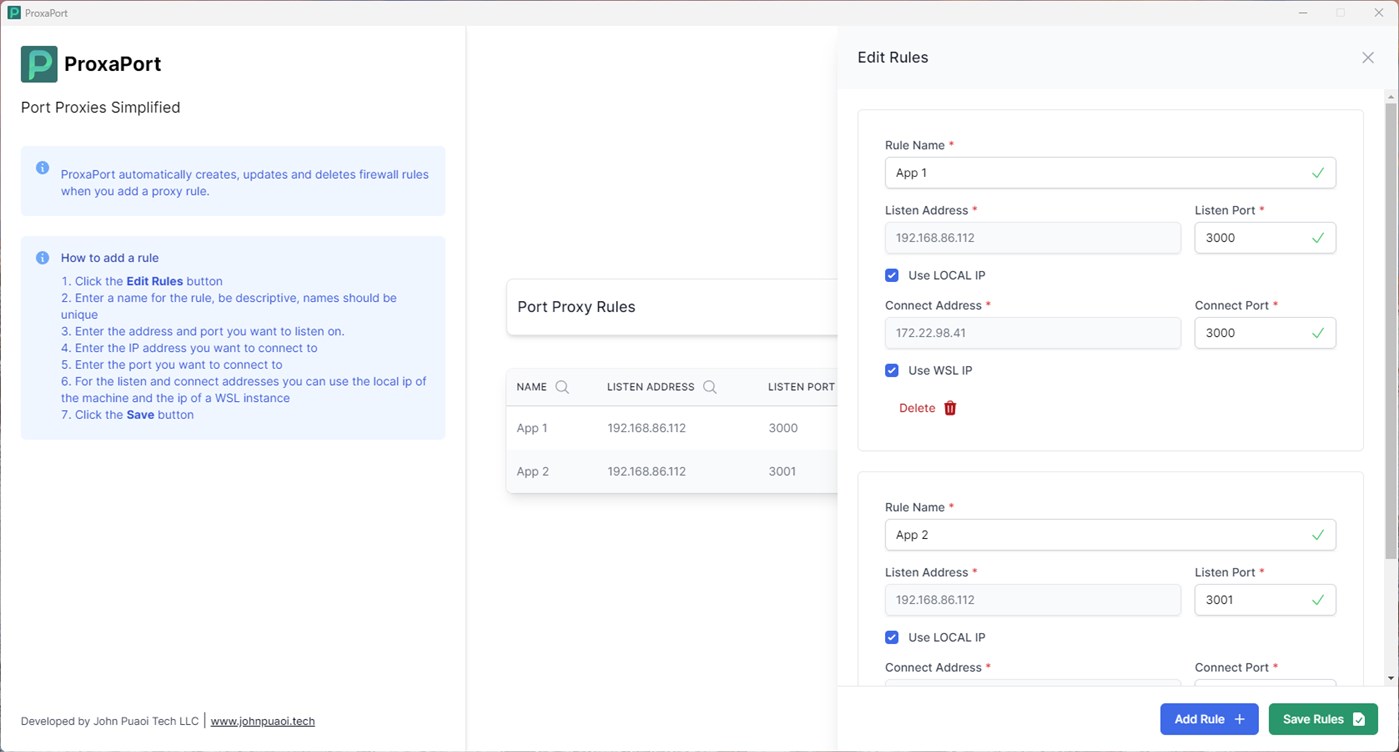Screen dimensions: 1399x752
Task: Uncheck Use LOCAL IP for App 1
Action: pyautogui.click(x=892, y=275)
